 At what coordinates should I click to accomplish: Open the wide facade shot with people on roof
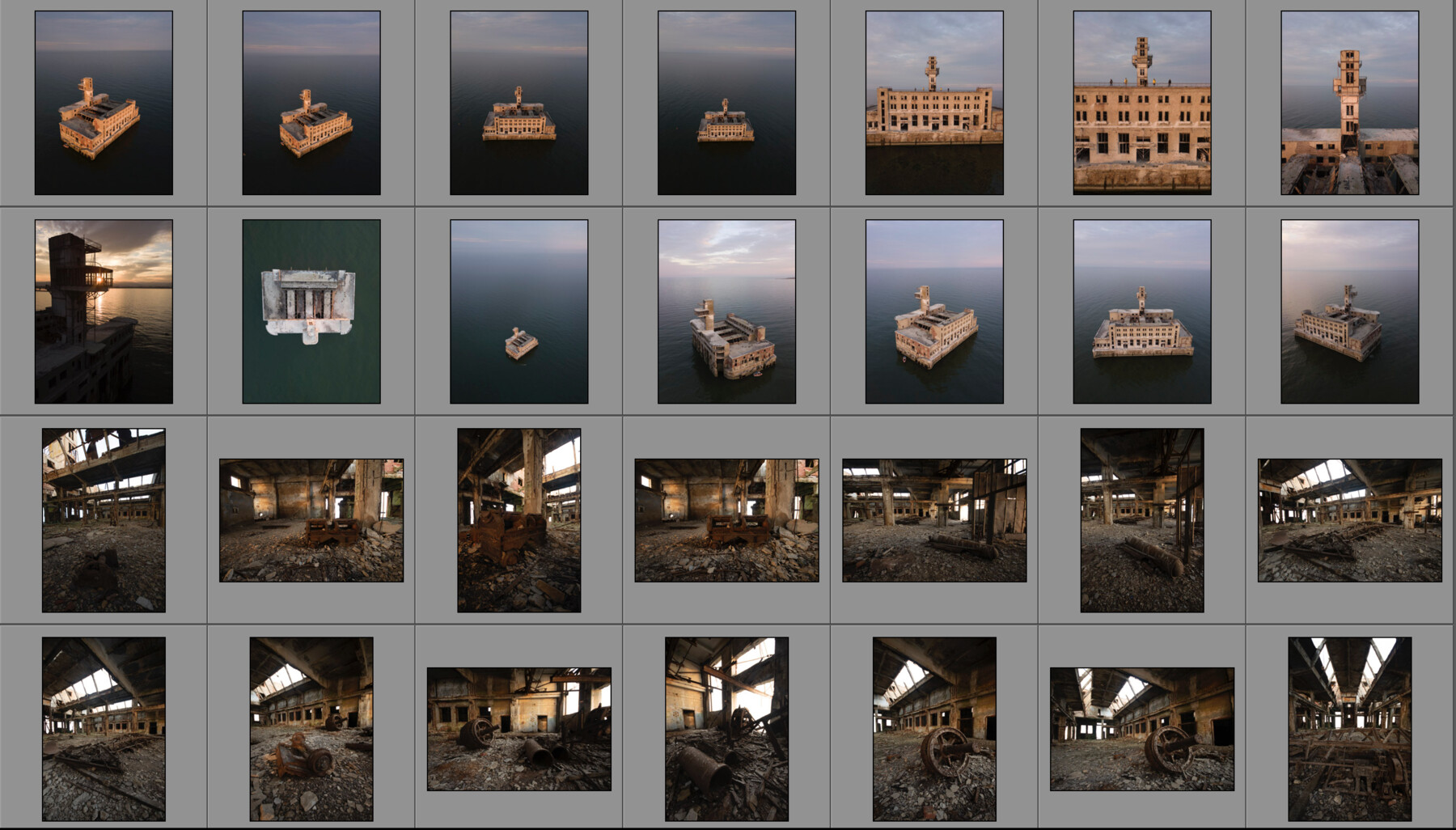point(1141,101)
